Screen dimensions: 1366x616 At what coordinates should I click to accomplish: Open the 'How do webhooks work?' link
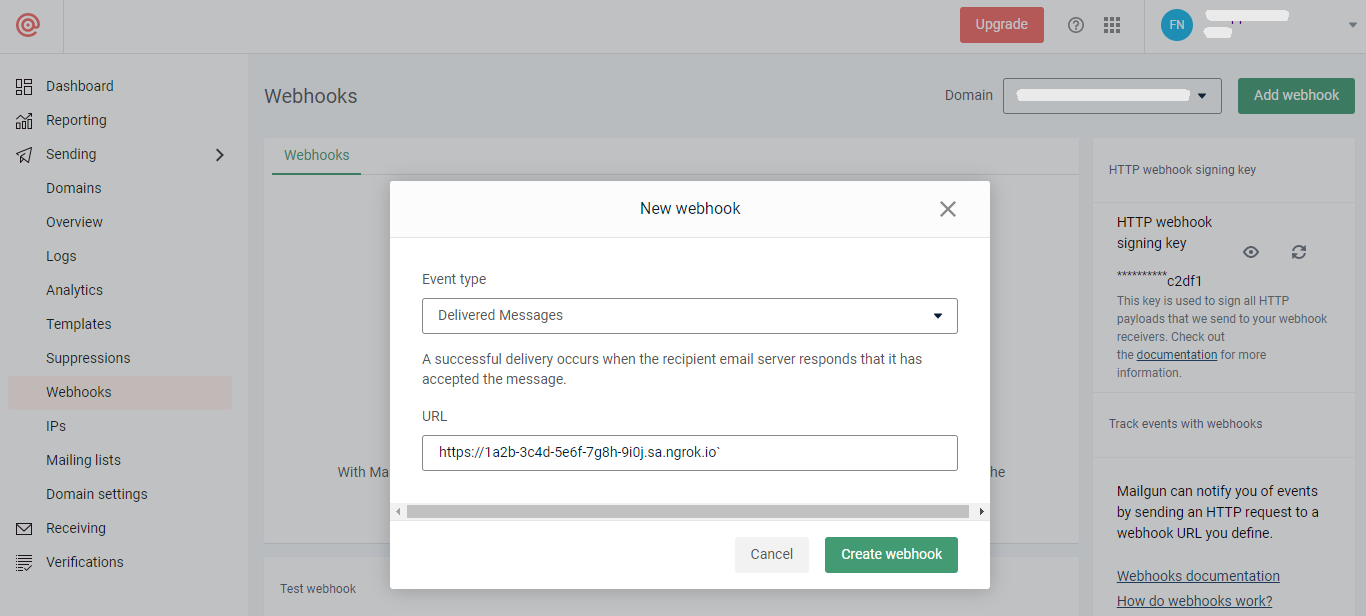coord(1194,600)
